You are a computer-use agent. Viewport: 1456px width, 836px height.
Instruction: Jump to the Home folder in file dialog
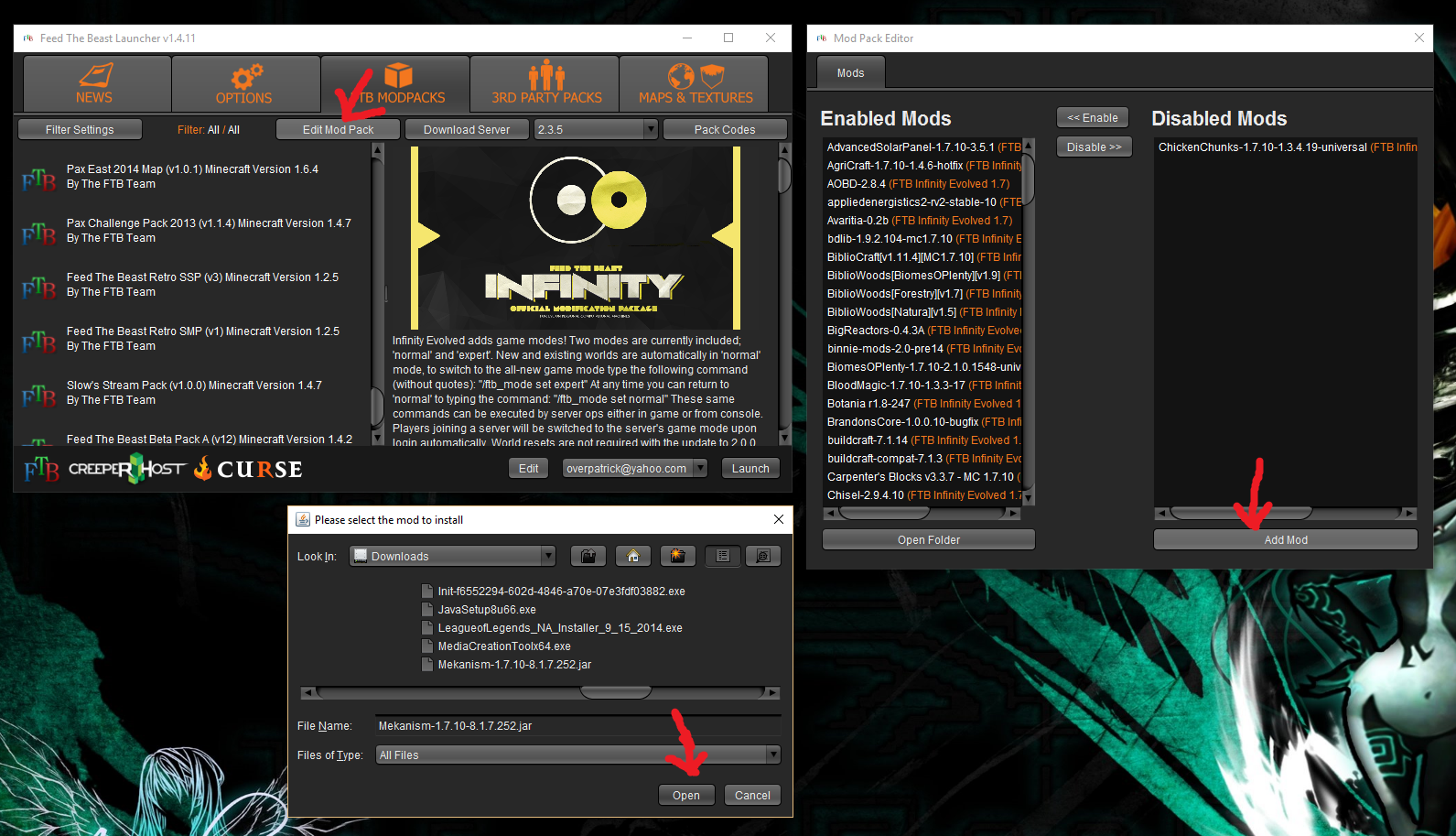[x=633, y=556]
